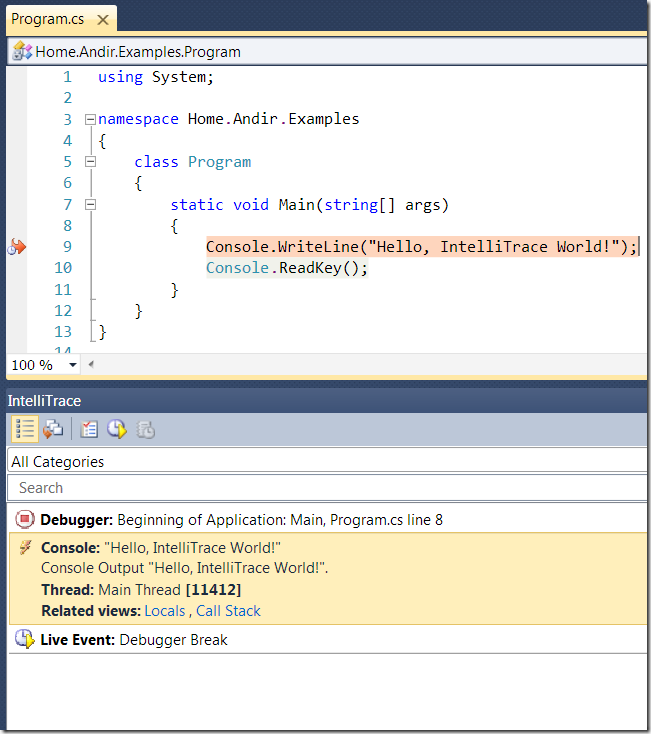This screenshot has width=651, height=734.
Task: Click the class icon in the navigation bar
Action: tap(22, 51)
